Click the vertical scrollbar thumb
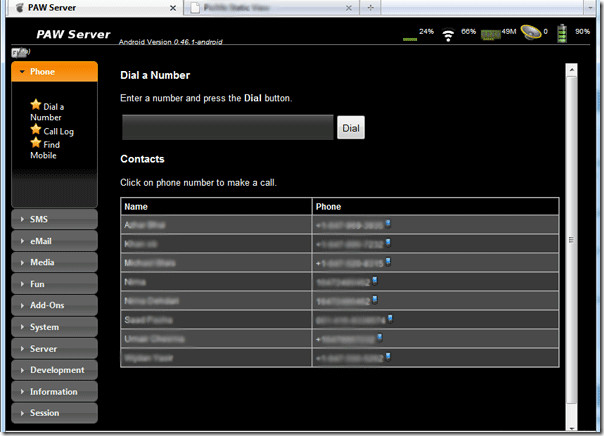 click(571, 240)
